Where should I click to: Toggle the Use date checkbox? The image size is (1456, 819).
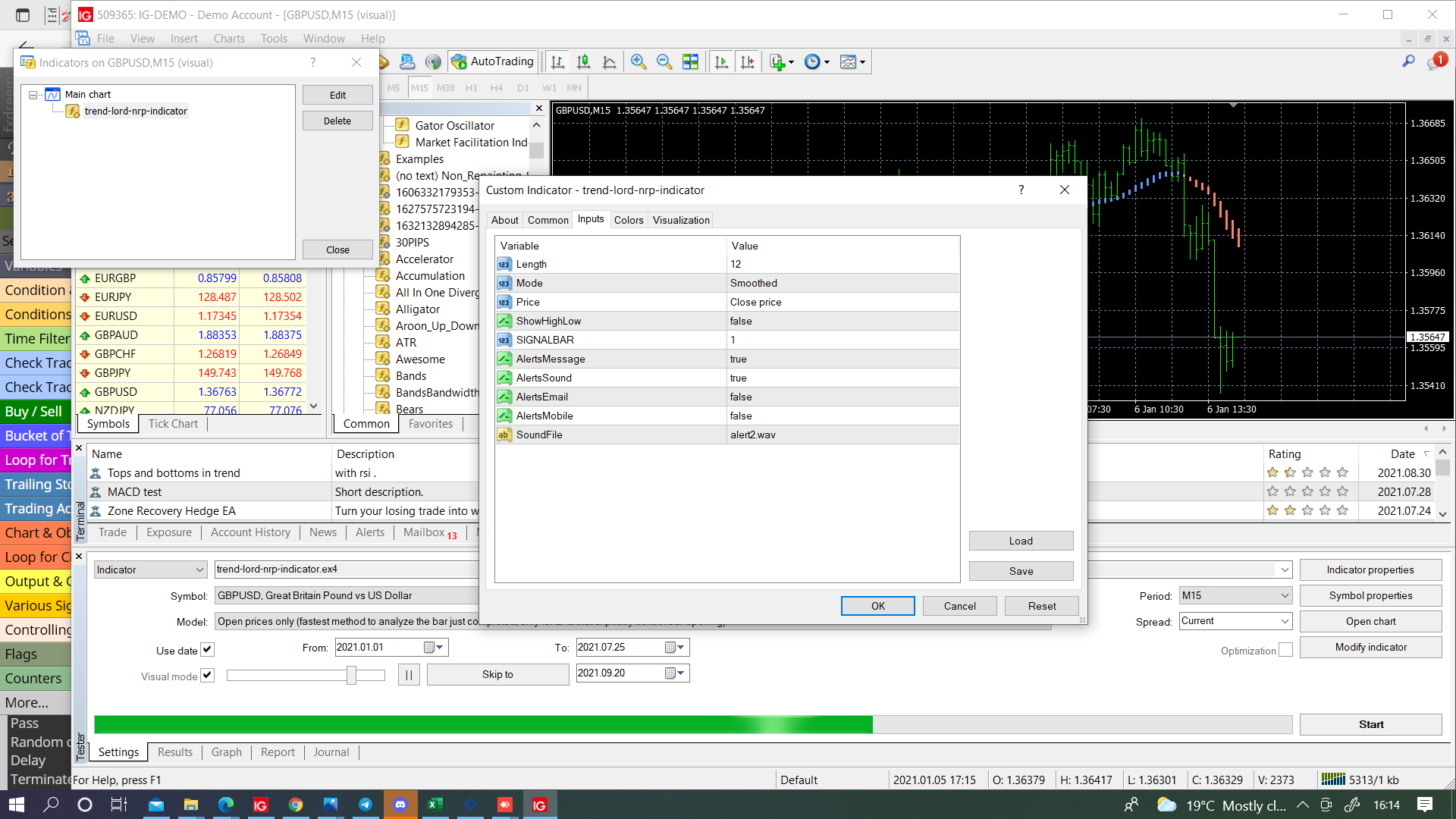(x=207, y=650)
